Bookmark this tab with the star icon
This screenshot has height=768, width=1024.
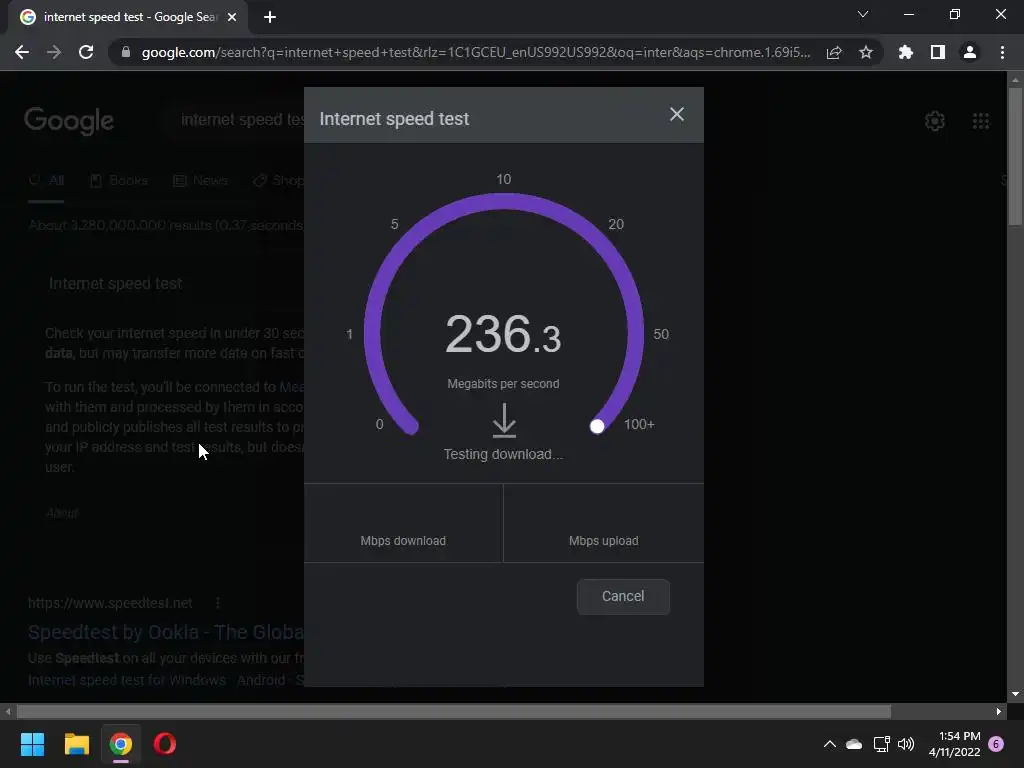[866, 52]
